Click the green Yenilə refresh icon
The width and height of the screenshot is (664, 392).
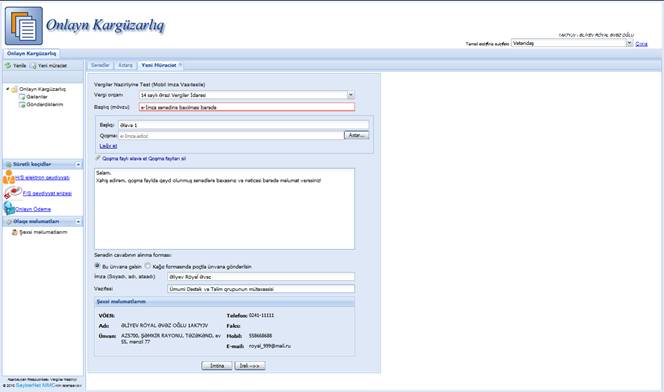[x=8, y=66]
